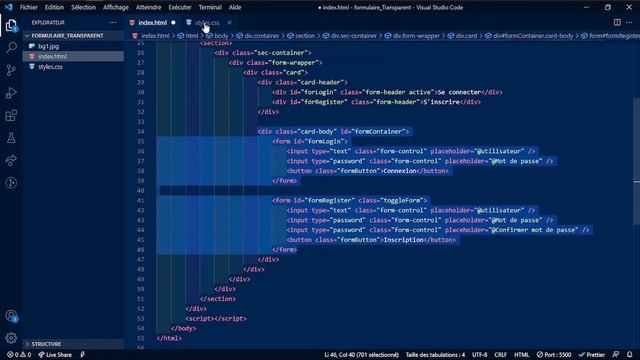Screen dimensions: 640x360
Task: Open styles.css in the explorer tree
Action: pyautogui.click(x=50, y=67)
